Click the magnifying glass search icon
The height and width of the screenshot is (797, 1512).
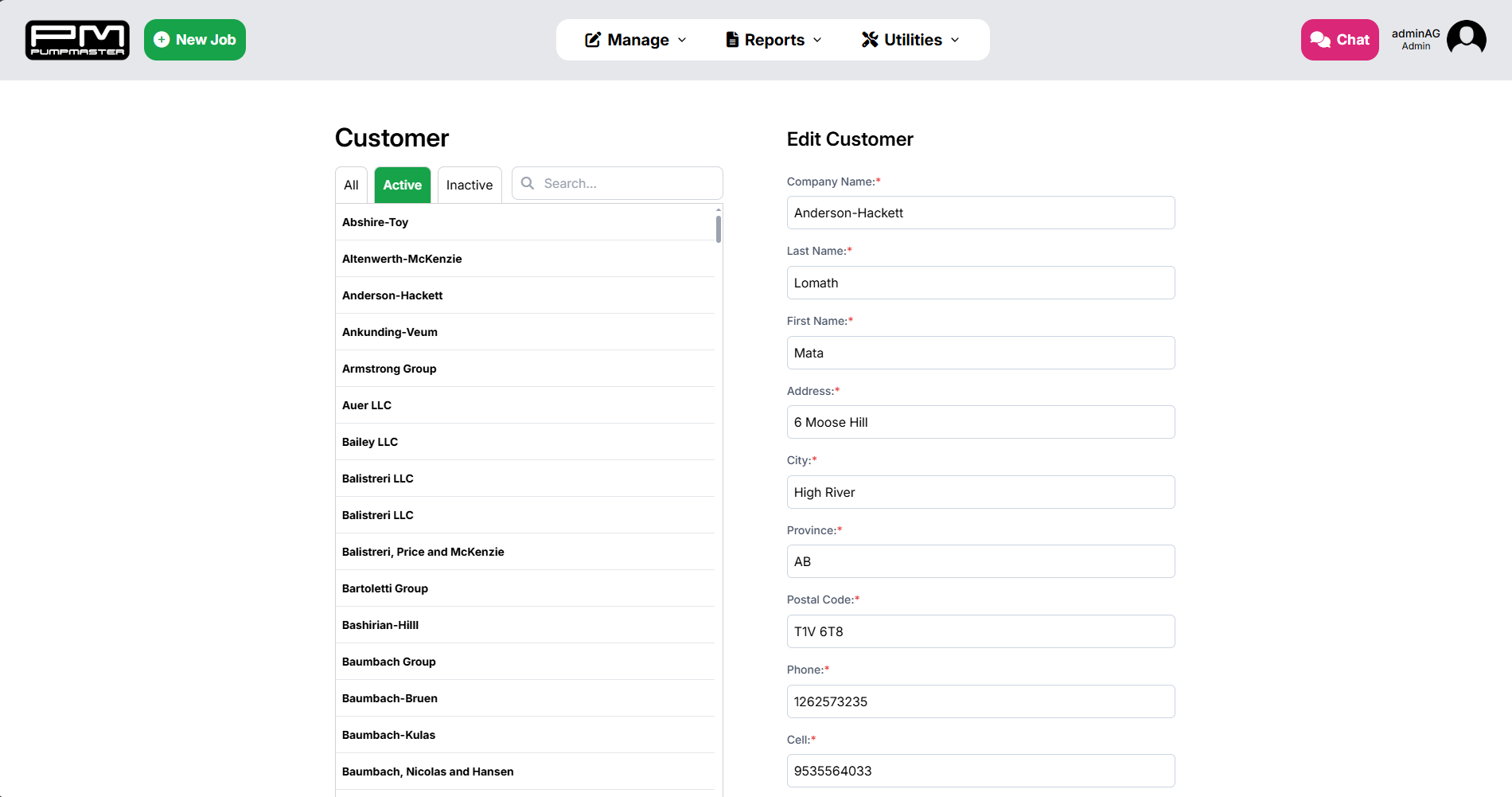pyautogui.click(x=528, y=183)
